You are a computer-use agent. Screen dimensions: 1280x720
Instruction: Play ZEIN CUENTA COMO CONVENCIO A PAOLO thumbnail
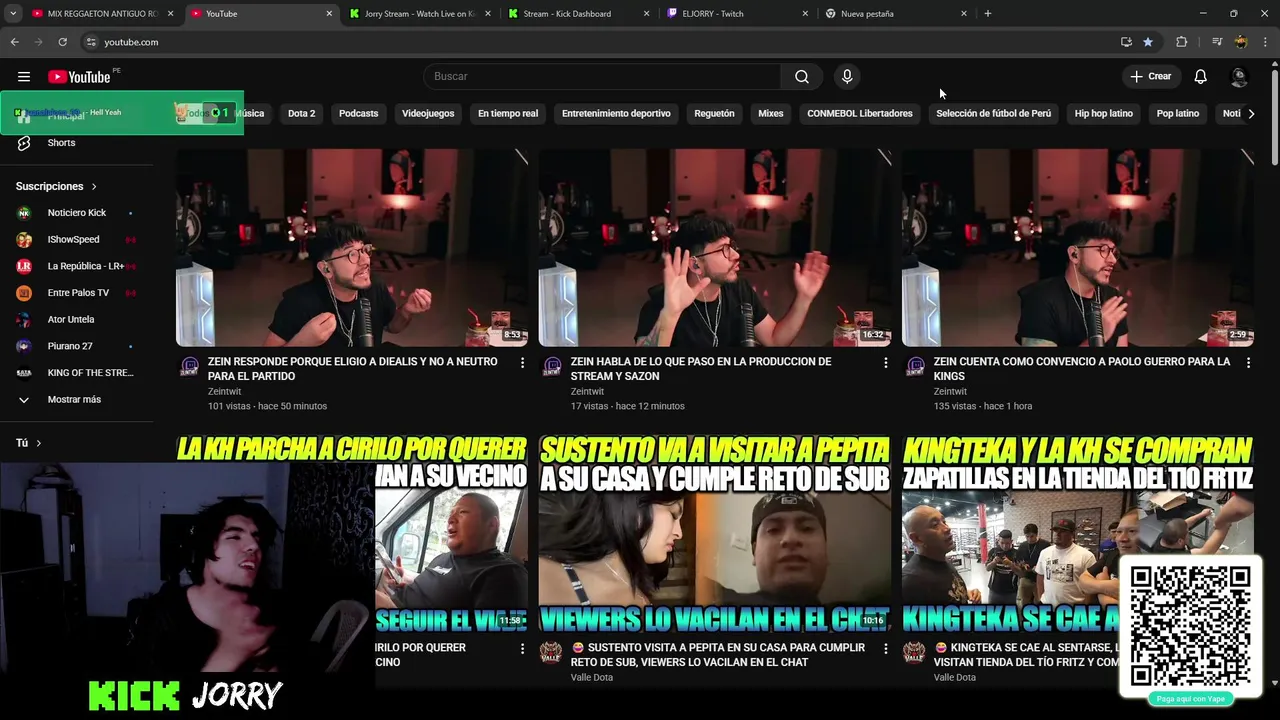1077,247
